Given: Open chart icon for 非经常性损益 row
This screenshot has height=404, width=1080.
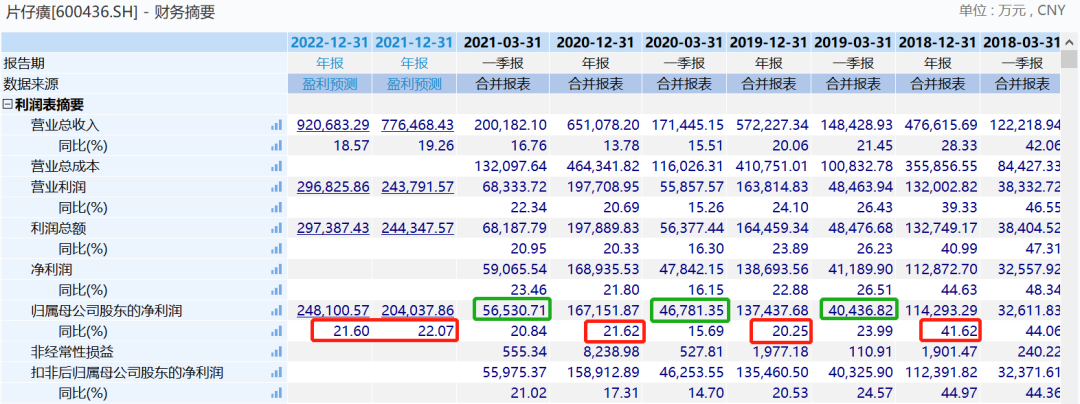Looking at the screenshot, I should pos(277,352).
